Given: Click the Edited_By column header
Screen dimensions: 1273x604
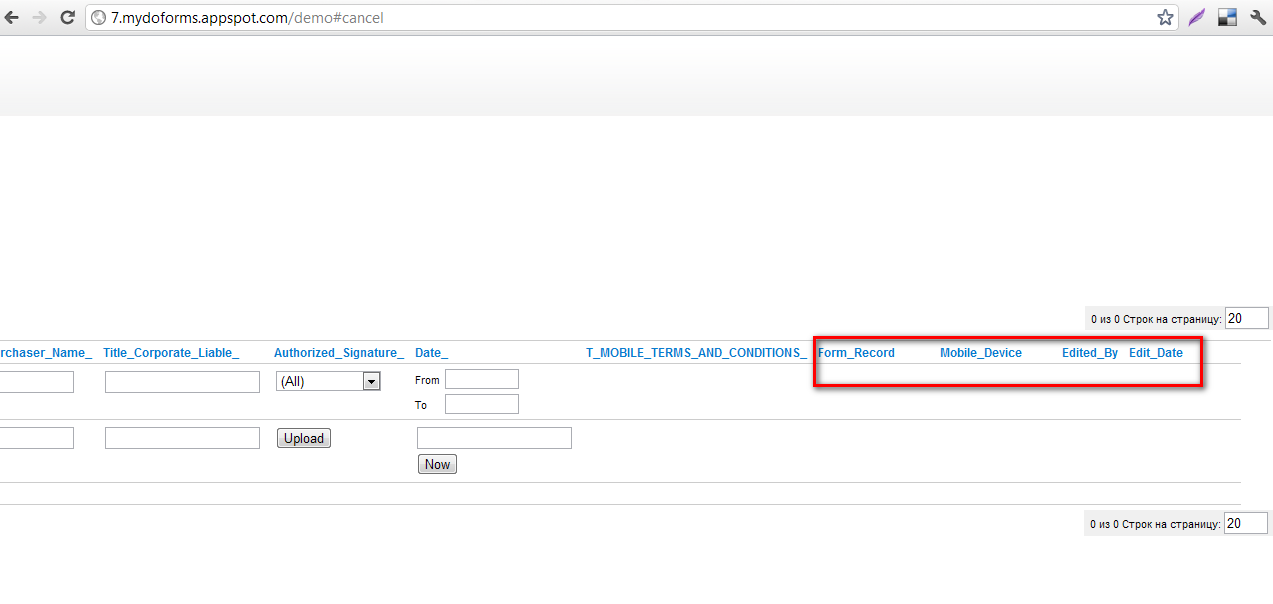Looking at the screenshot, I should coord(1089,353).
